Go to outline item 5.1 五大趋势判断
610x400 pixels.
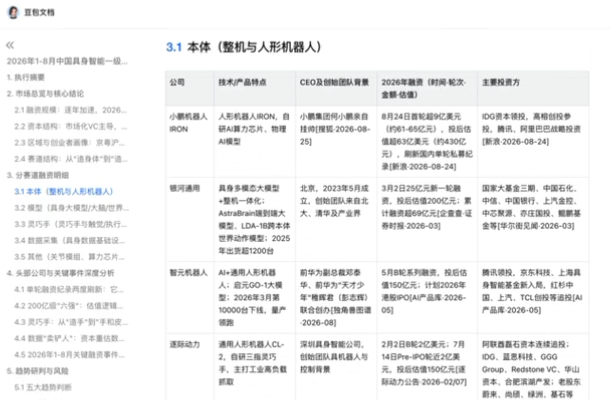(x=43, y=387)
